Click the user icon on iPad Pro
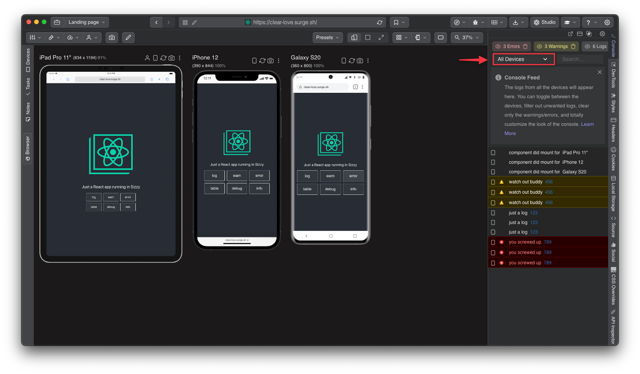Viewport: 640px width, 374px height. (x=147, y=58)
